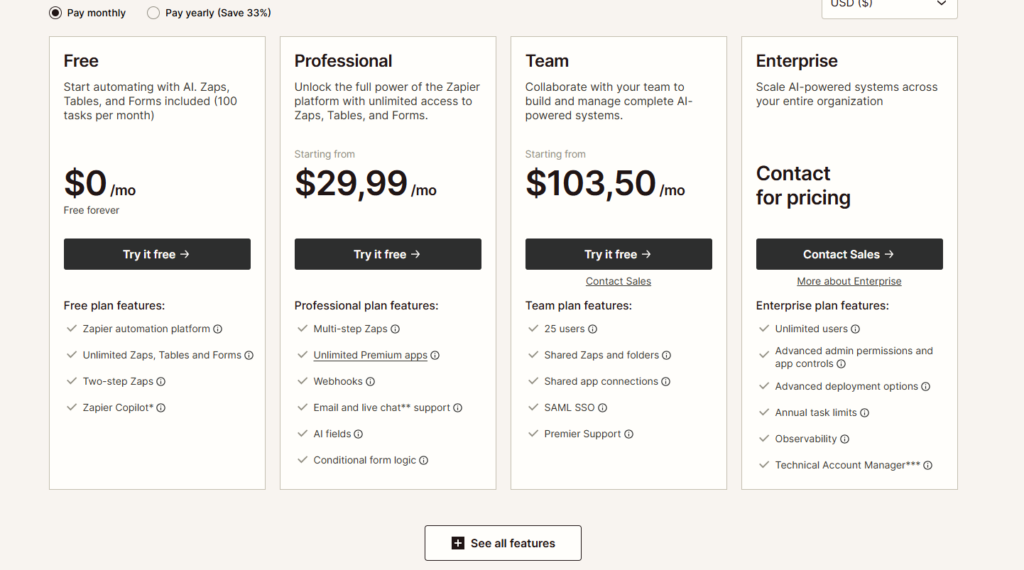Image resolution: width=1024 pixels, height=570 pixels.
Task: Show info for Technical Account Manager
Action: click(x=928, y=466)
